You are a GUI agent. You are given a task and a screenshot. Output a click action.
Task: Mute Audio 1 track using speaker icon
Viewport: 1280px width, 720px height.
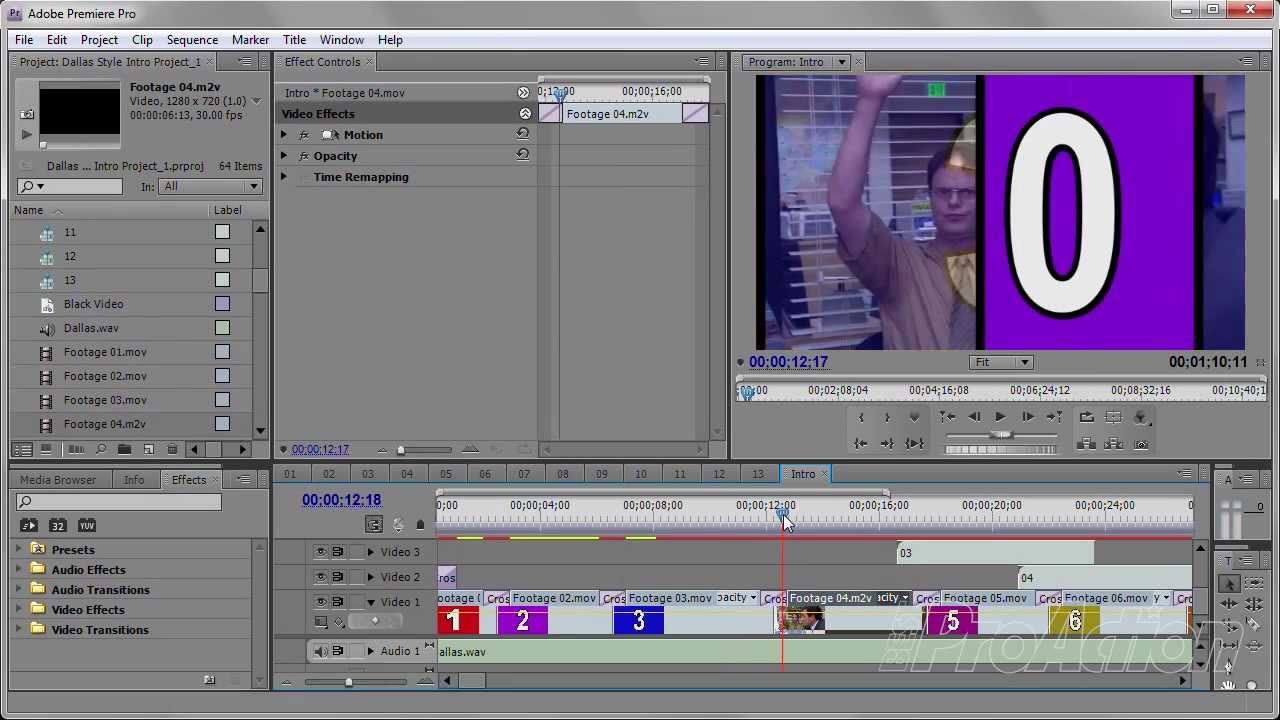[x=321, y=652]
